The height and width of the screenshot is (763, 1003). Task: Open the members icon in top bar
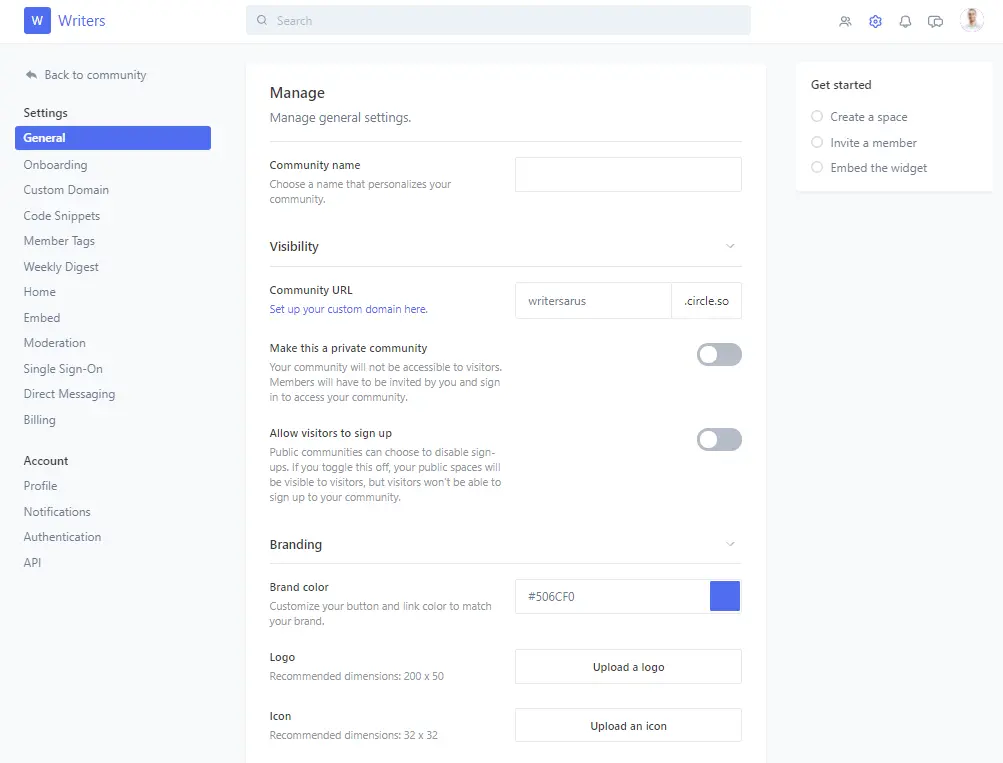pos(845,21)
